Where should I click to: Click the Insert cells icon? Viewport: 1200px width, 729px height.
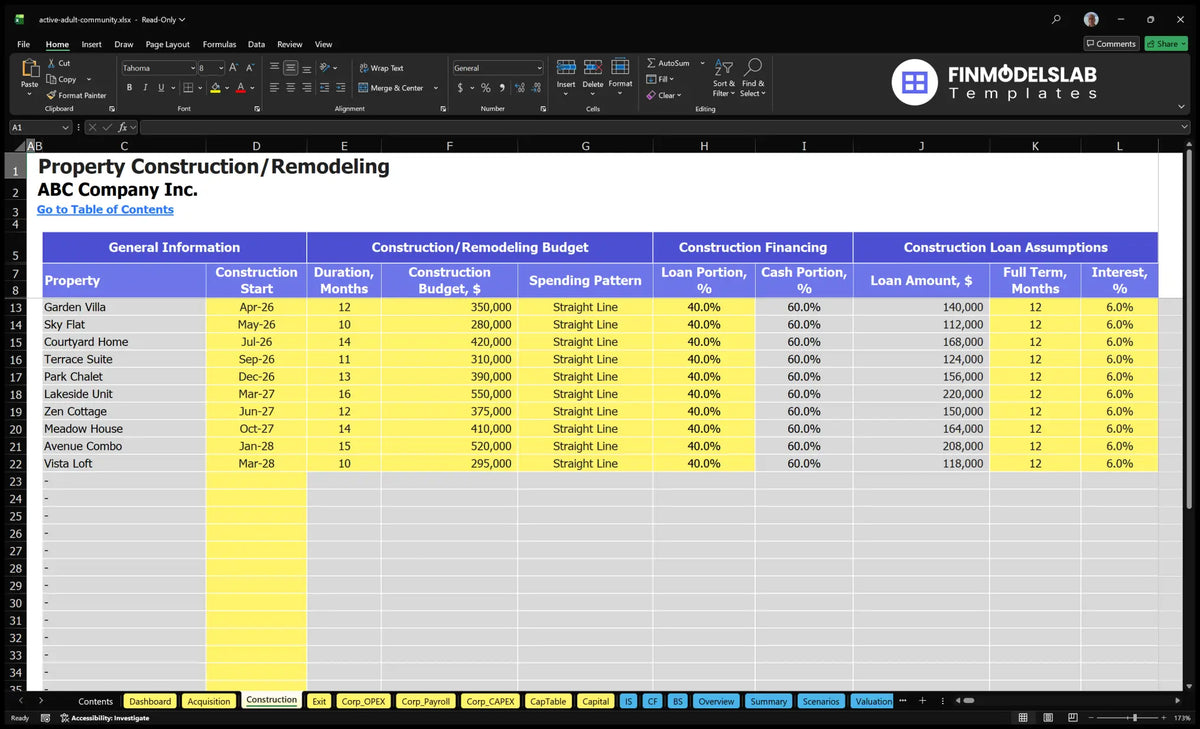pos(566,67)
